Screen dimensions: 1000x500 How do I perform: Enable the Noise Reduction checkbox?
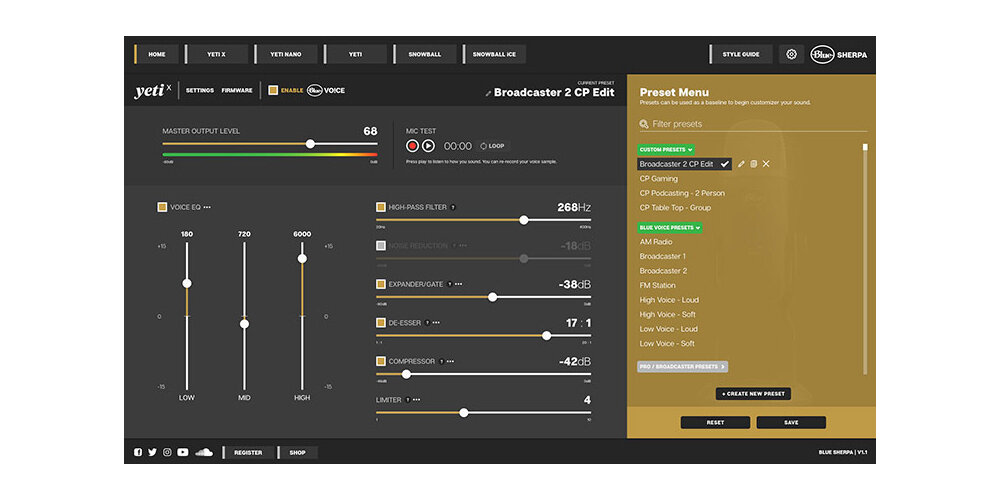[x=381, y=246]
